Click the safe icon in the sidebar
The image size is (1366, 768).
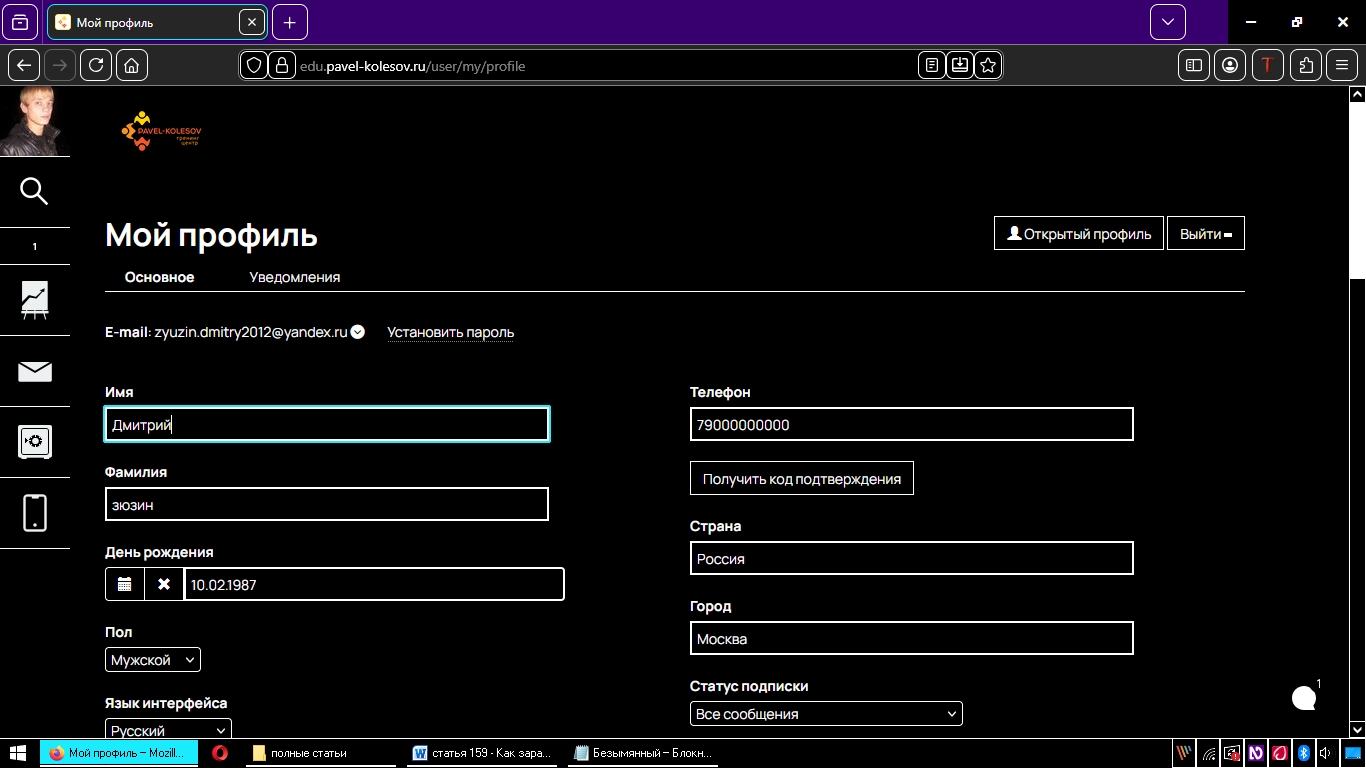[x=34, y=441]
